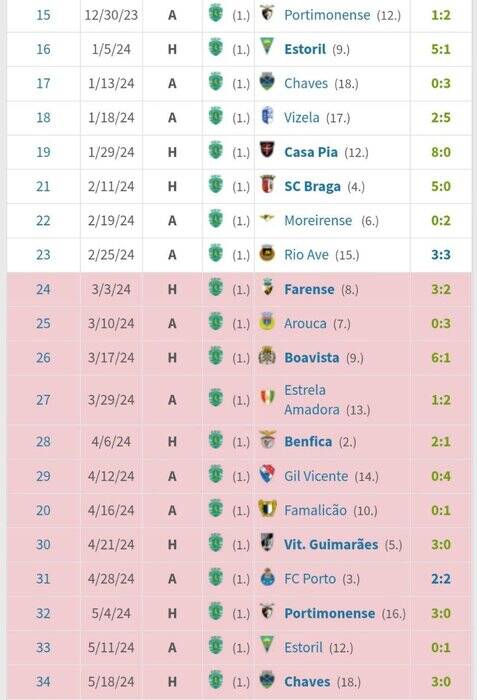Click the Boavista checkered crest

coord(267,356)
